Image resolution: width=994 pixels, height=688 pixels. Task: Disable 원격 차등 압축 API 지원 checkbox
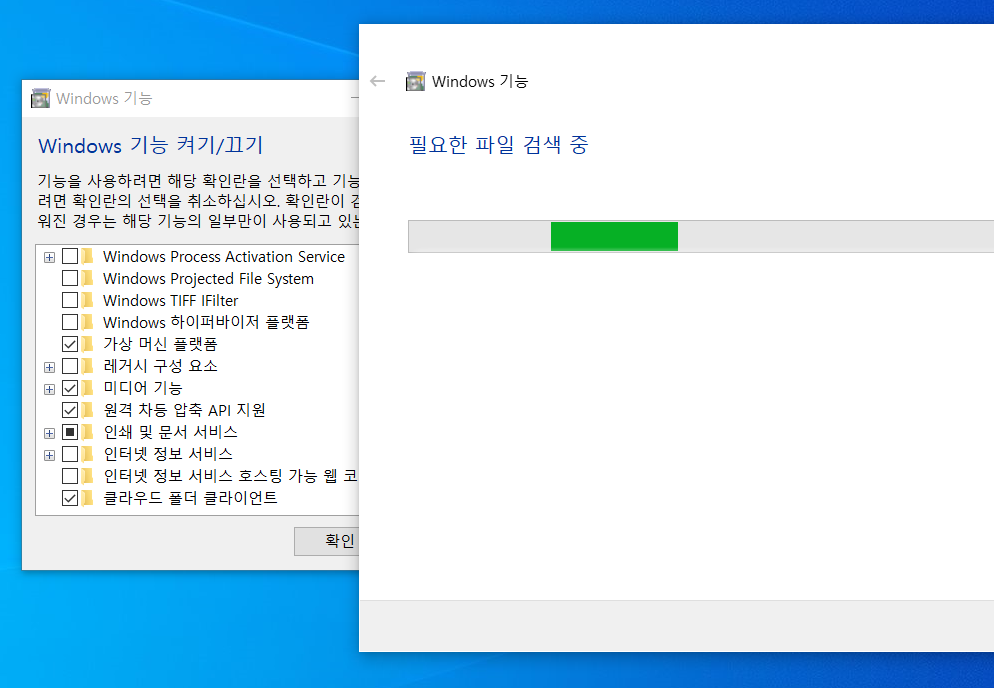point(70,410)
